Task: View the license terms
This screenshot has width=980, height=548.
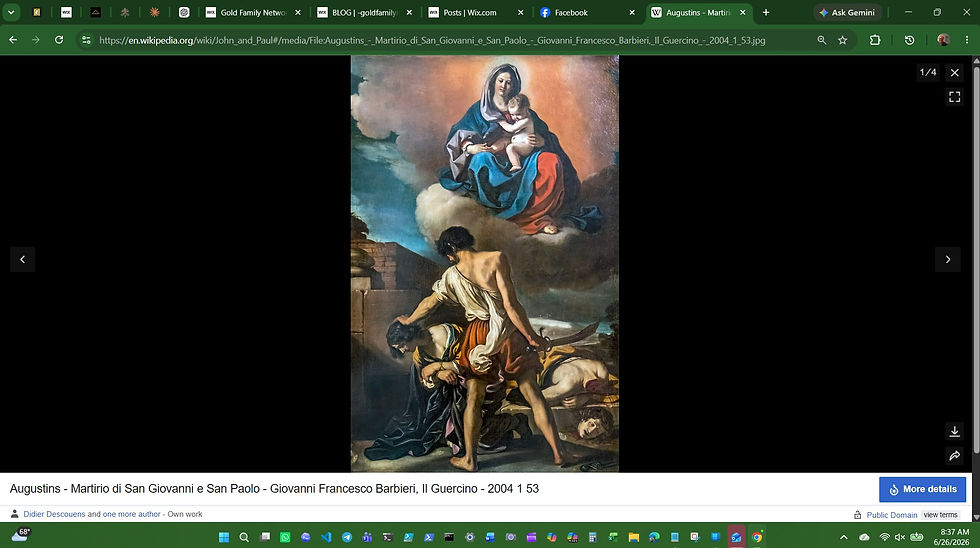Action: tap(940, 515)
